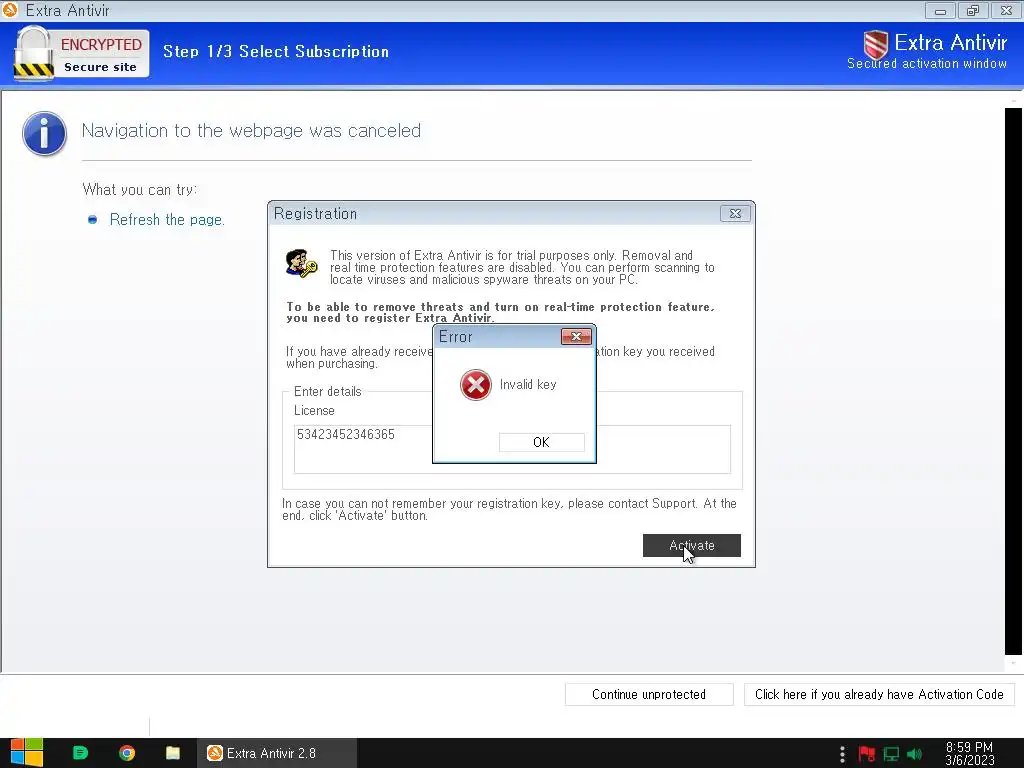This screenshot has width=1024, height=768.
Task: Launch Google Chrome from taskbar
Action: (x=127, y=753)
